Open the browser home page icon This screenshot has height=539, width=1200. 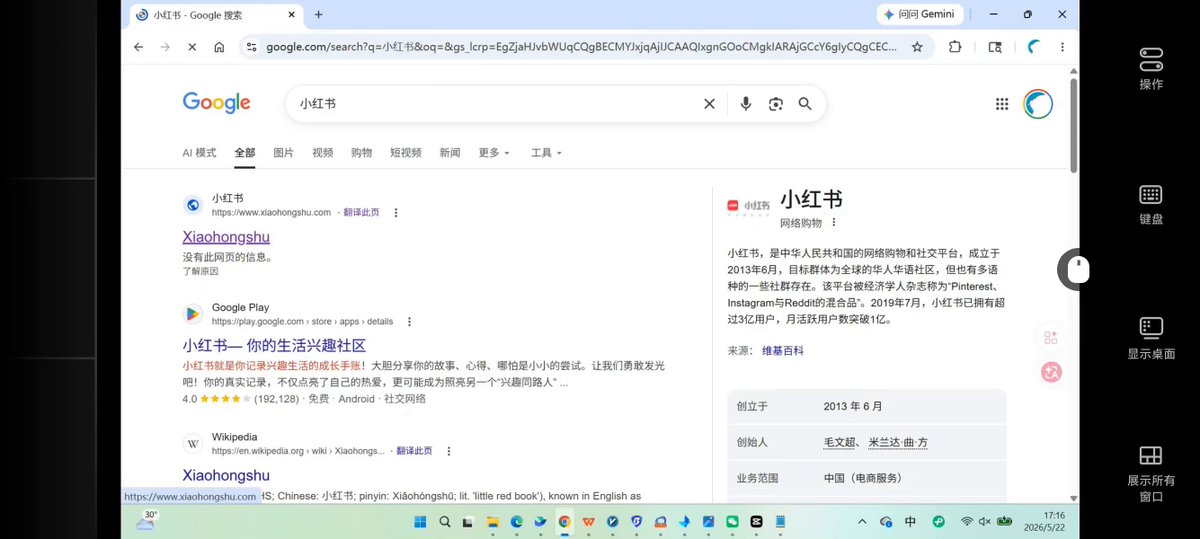(x=219, y=47)
